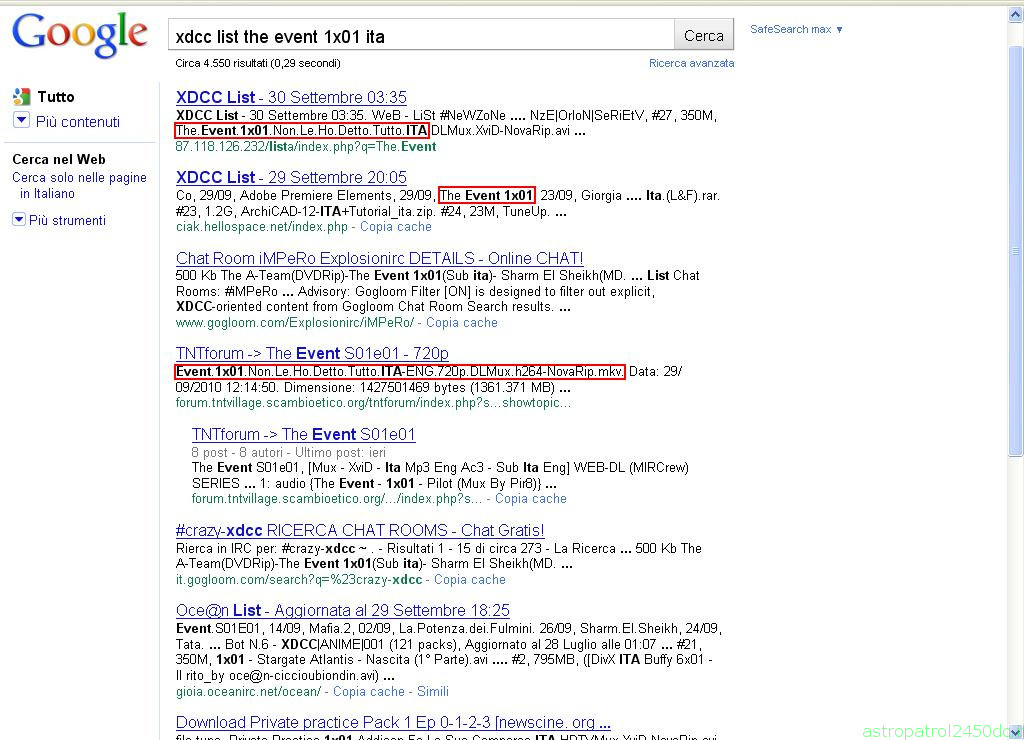Click the Cerca search button

click(703, 36)
